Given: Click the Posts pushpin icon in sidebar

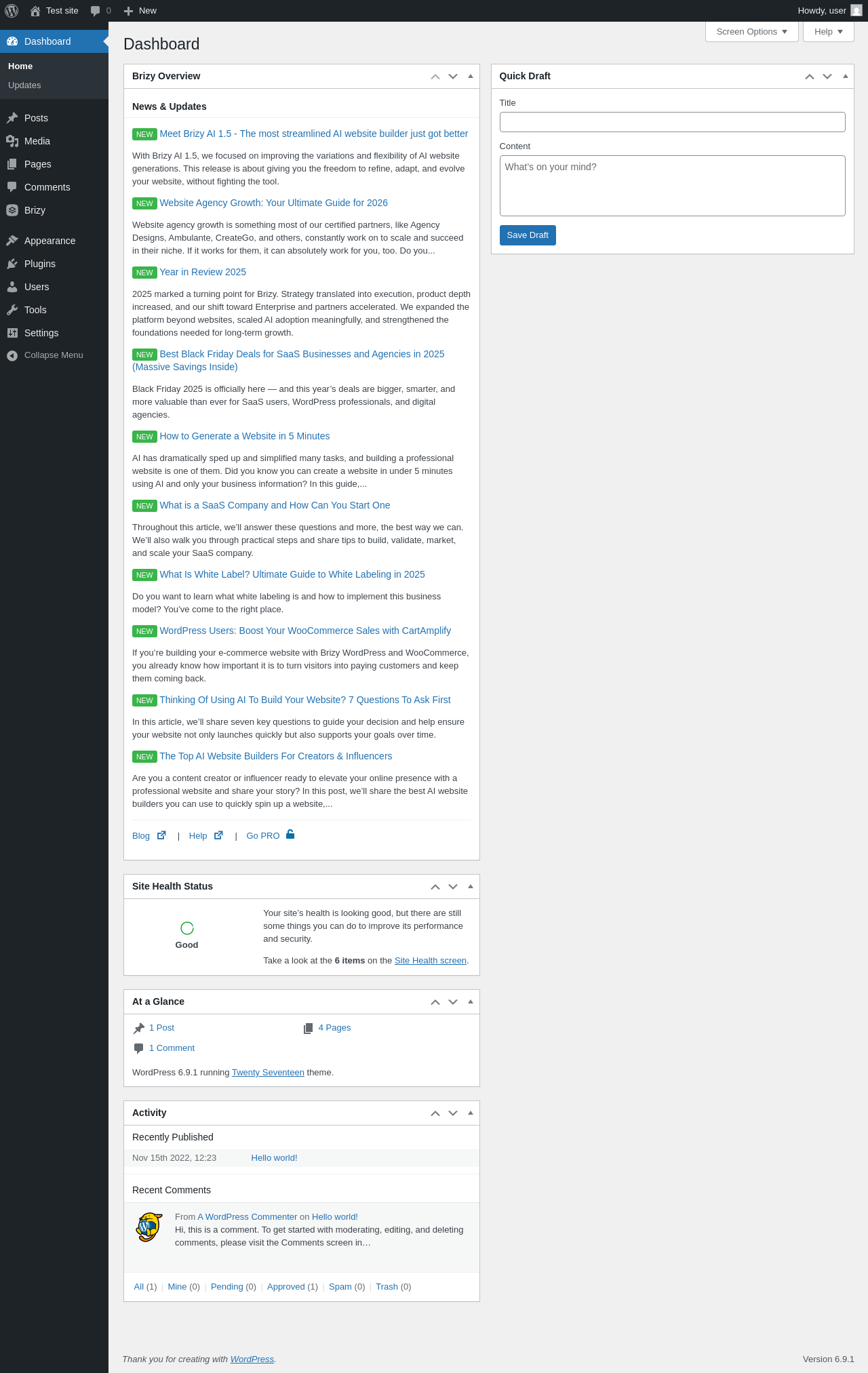Looking at the screenshot, I should click(12, 118).
